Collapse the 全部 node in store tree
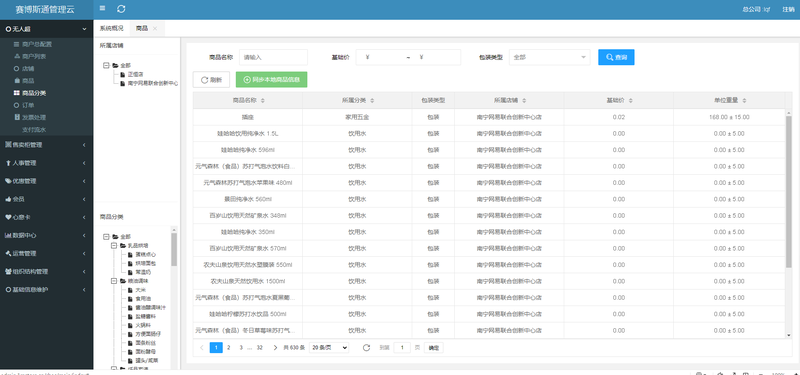This screenshot has width=800, height=375. (106, 65)
